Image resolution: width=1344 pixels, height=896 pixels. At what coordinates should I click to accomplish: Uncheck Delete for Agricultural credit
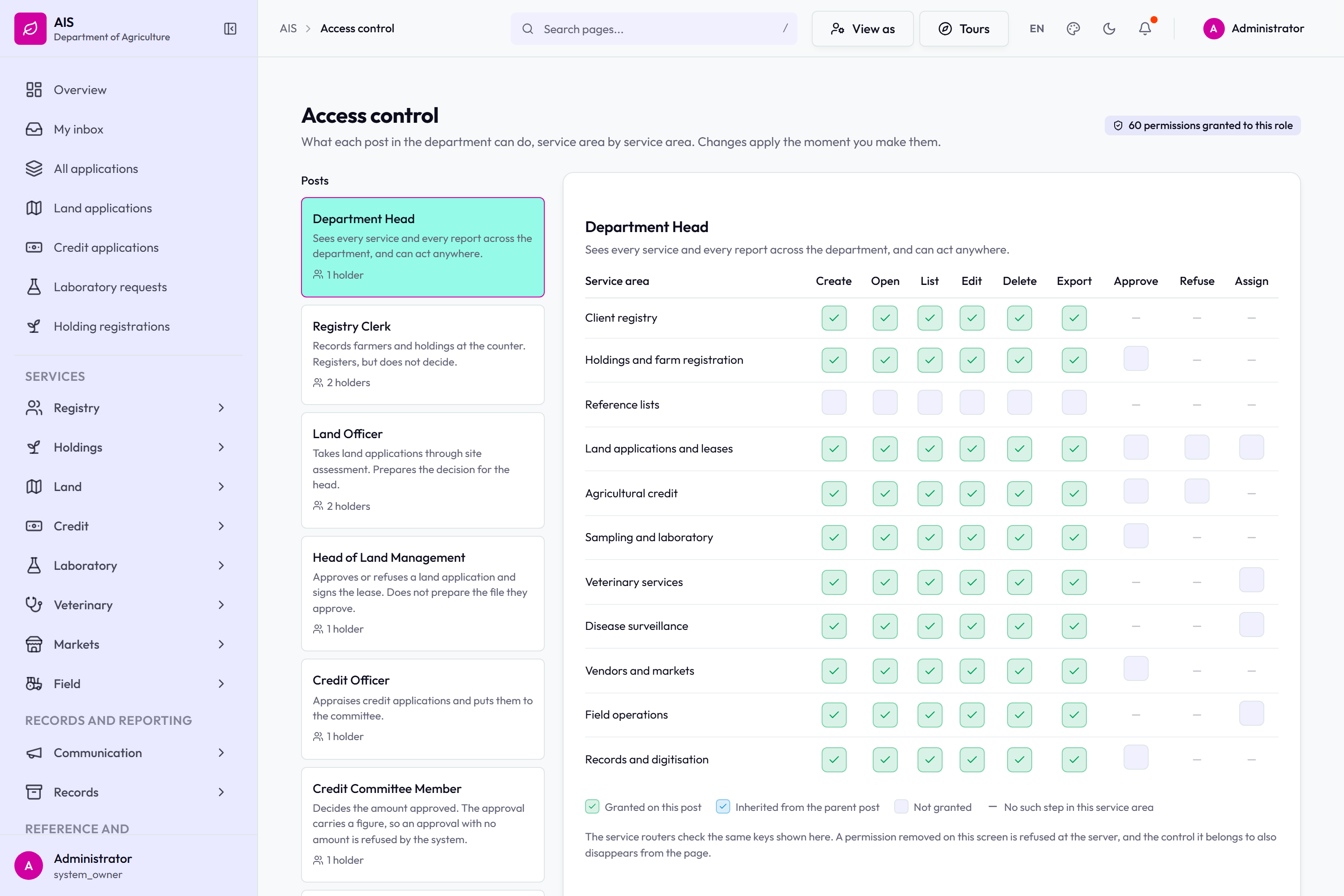tap(1020, 493)
